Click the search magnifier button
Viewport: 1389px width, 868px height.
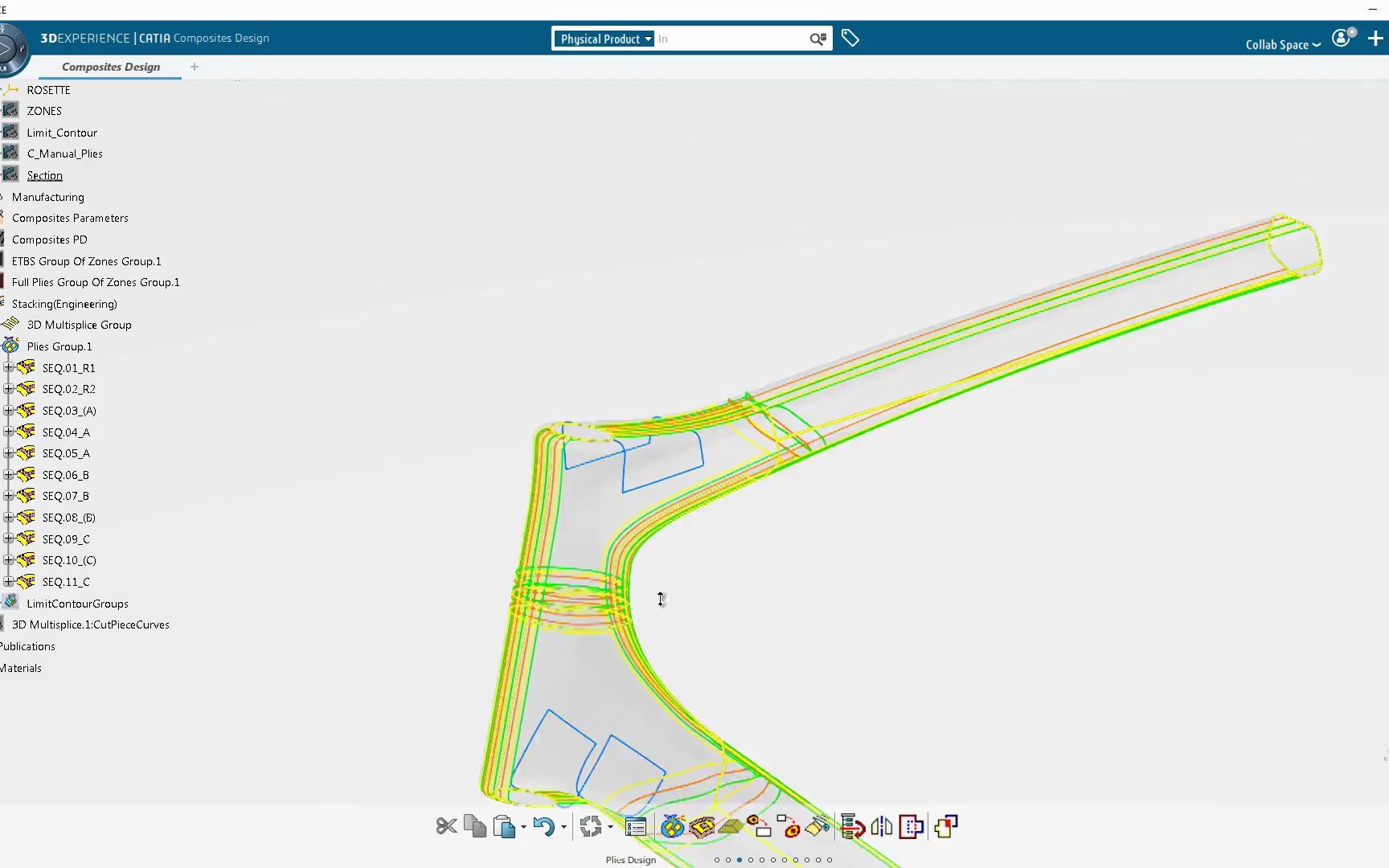tap(817, 38)
